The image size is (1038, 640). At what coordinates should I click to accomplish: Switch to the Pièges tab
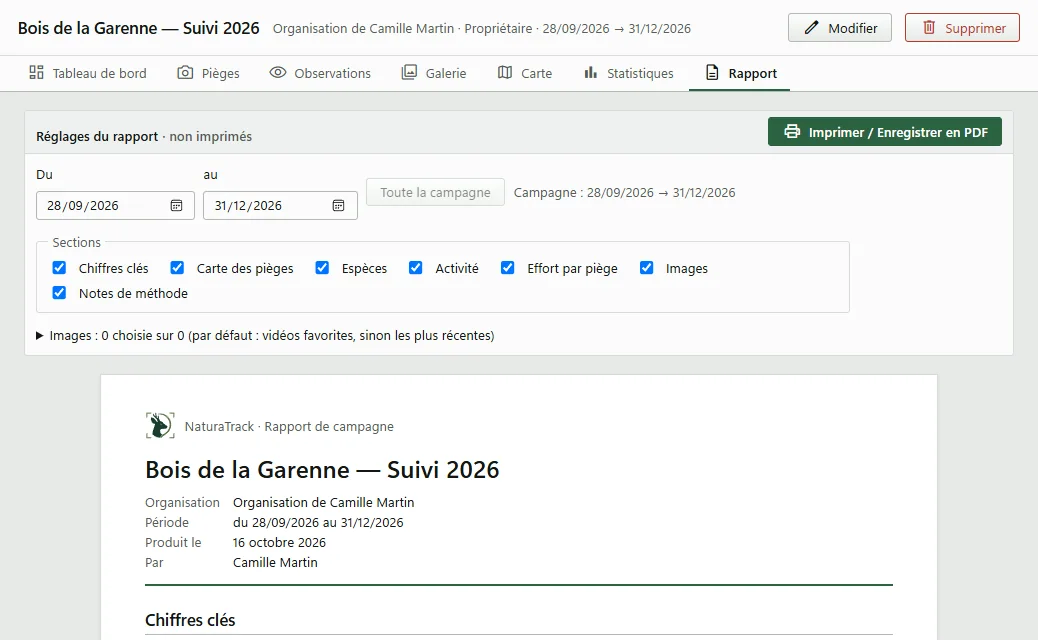(x=209, y=73)
